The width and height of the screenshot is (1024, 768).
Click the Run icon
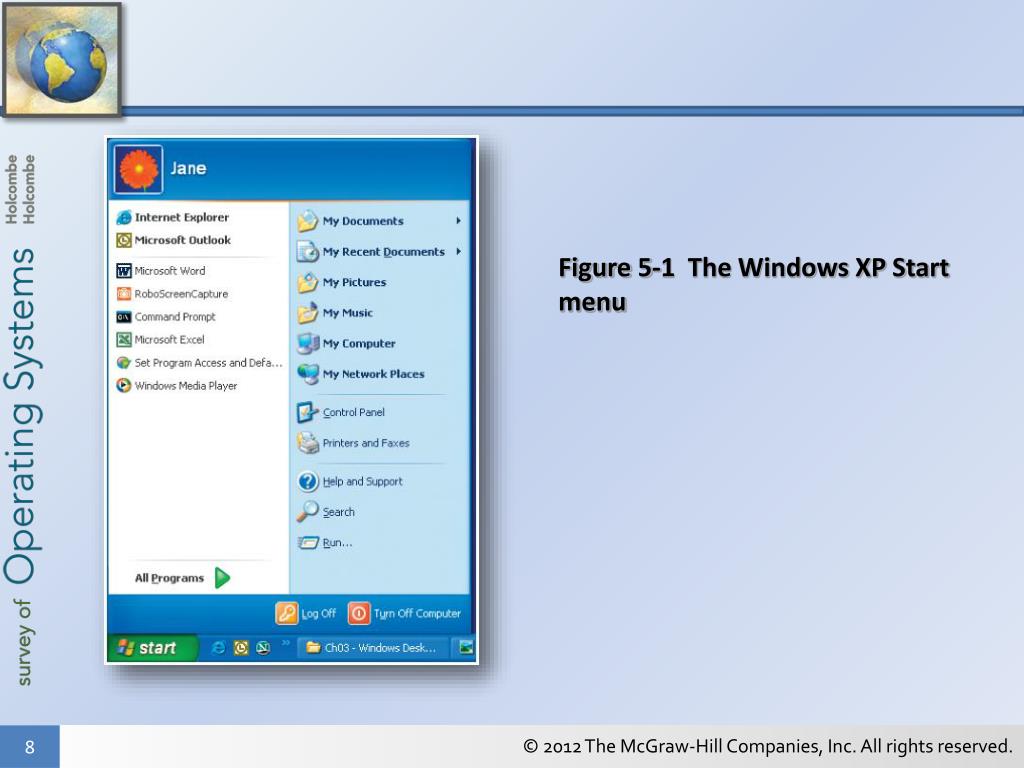308,543
